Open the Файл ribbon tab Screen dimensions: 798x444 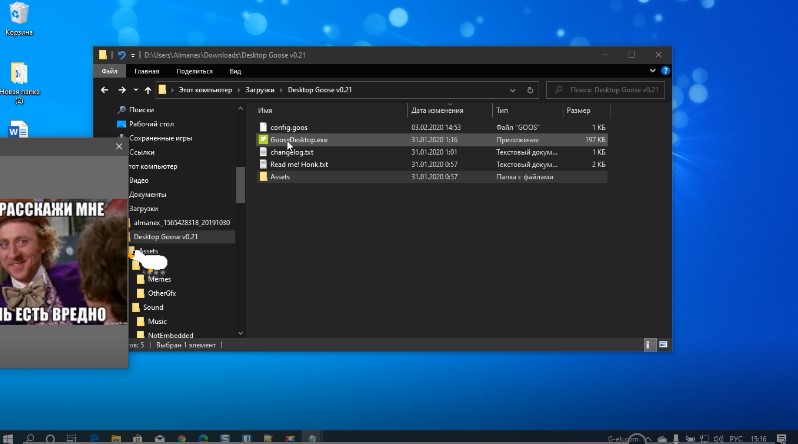(x=109, y=71)
